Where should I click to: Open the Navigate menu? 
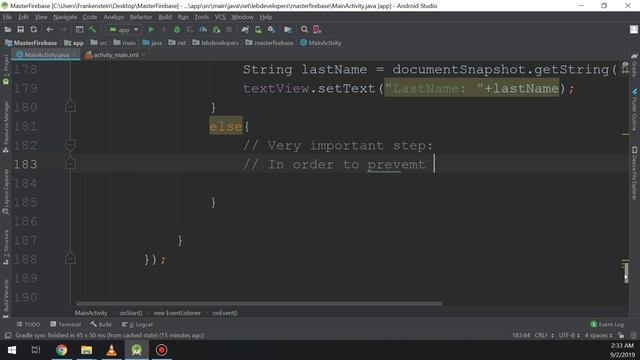pos(65,17)
